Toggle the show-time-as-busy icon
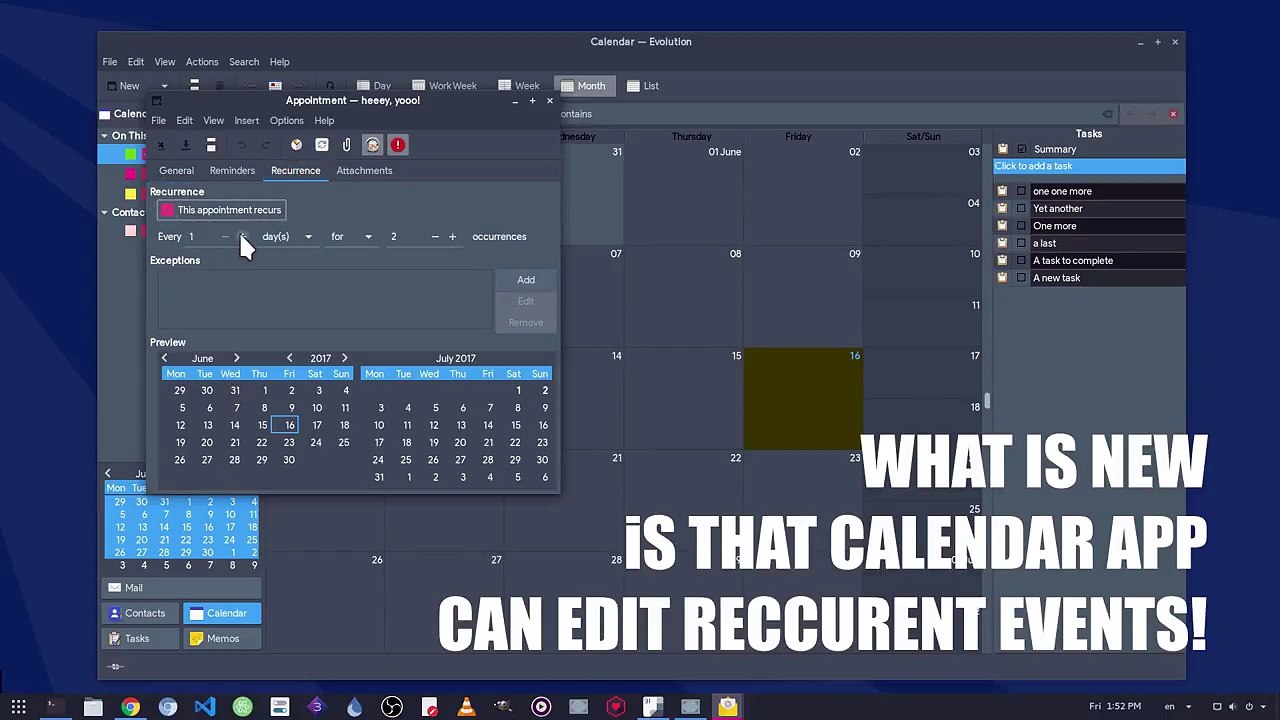1280x720 pixels. (x=372, y=145)
